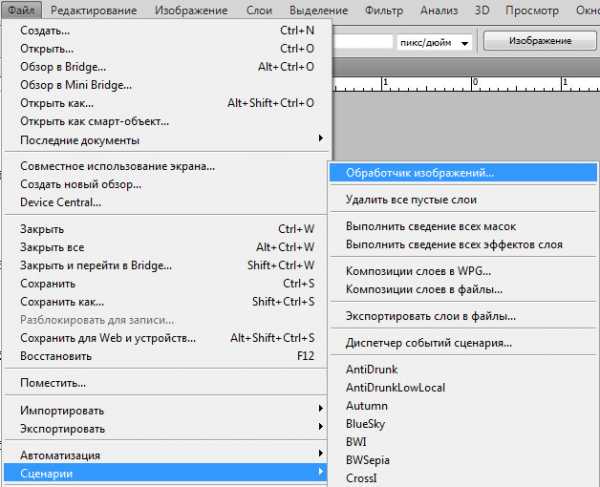Run the BWSepia script
Screen dimensions: 600x487
click(x=463, y=460)
